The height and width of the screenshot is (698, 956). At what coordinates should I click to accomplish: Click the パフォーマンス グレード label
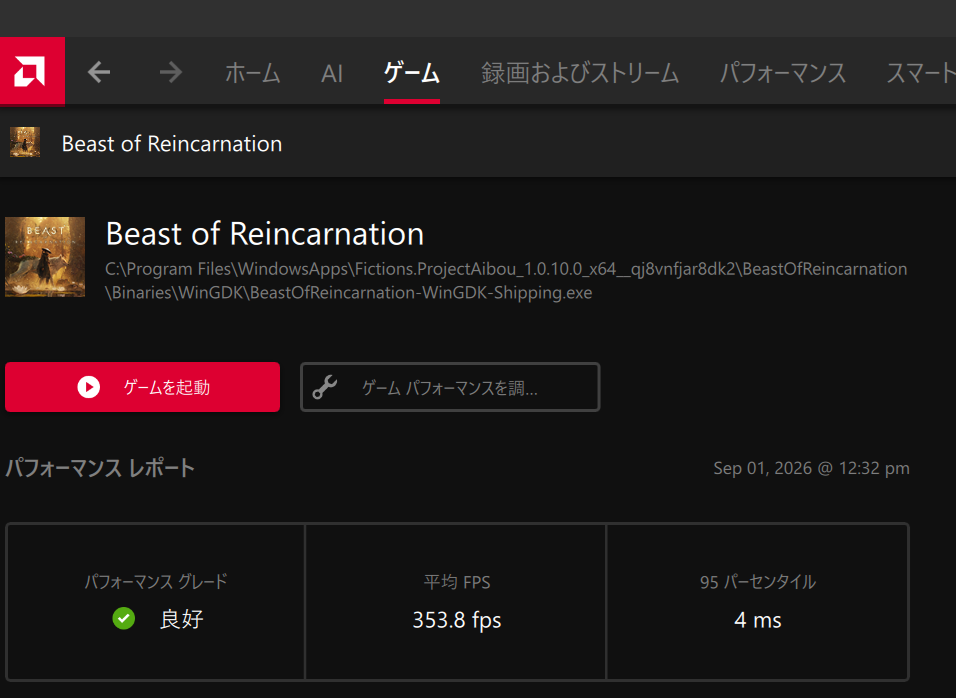[x=155, y=582]
